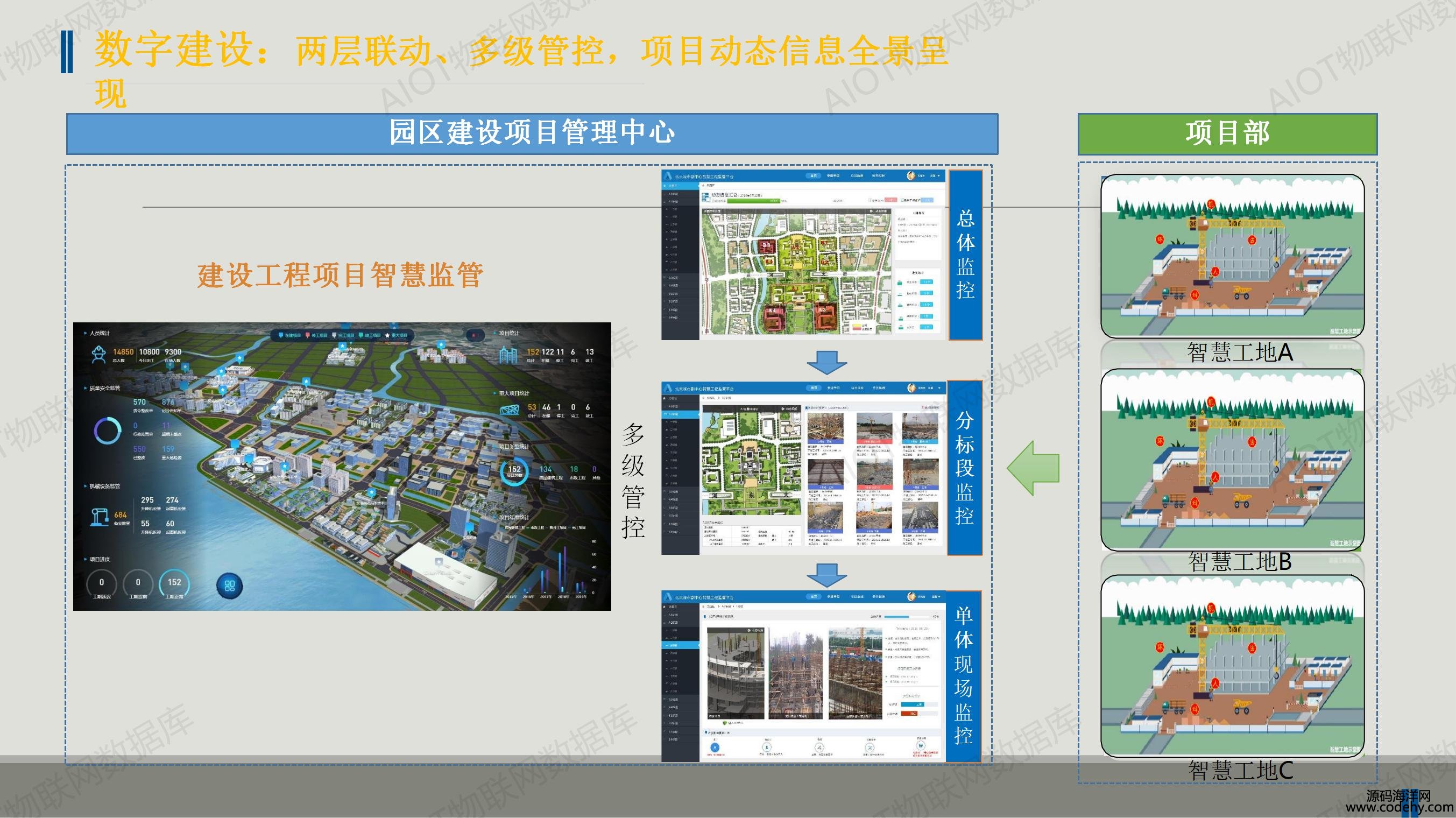Screen dimensions: 1456x818
Task: Toggle the 完工项目 legend filter
Action: coord(342,335)
